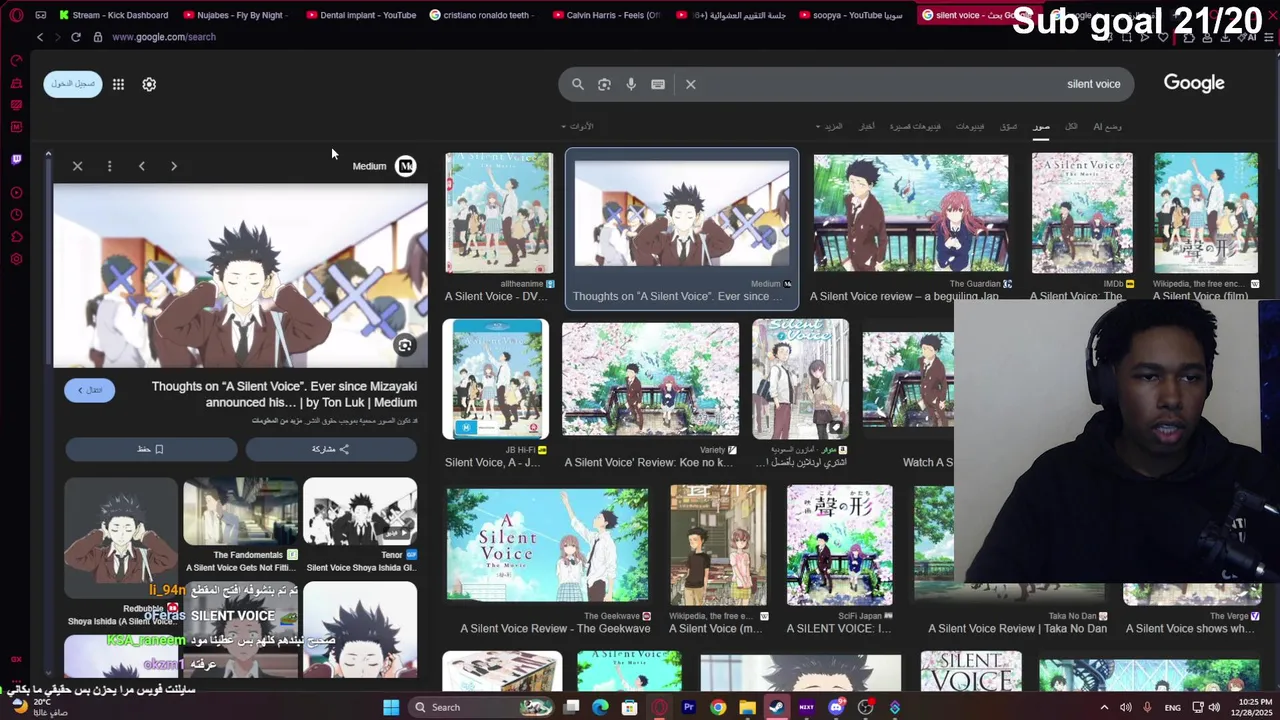This screenshot has height=720, width=1280.
Task: Show hidden system tray icons chevron
Action: pos(1104,707)
